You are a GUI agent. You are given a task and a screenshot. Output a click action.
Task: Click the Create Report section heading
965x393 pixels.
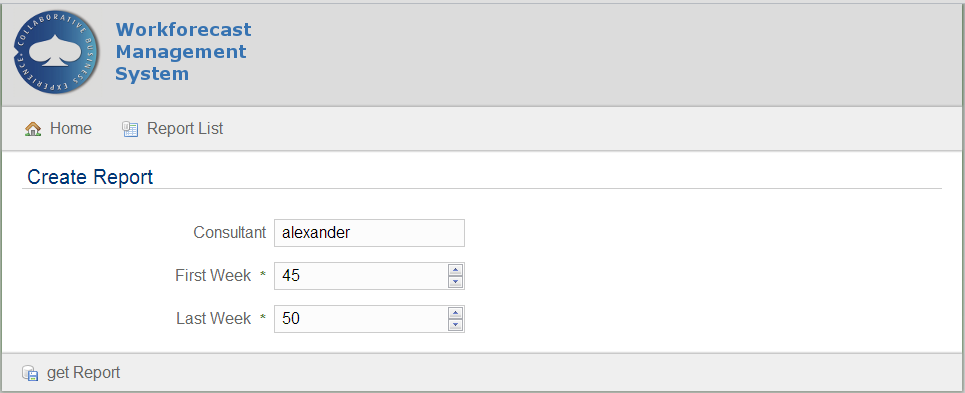pyautogui.click(x=90, y=177)
